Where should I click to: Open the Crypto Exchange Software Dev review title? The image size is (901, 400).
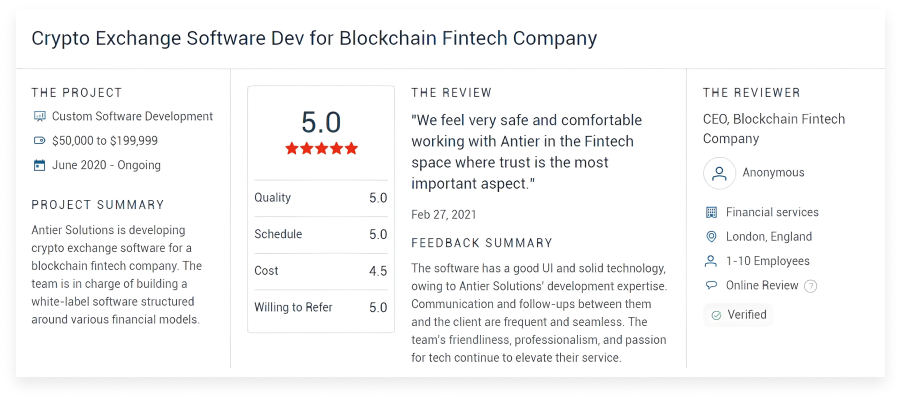click(x=314, y=39)
